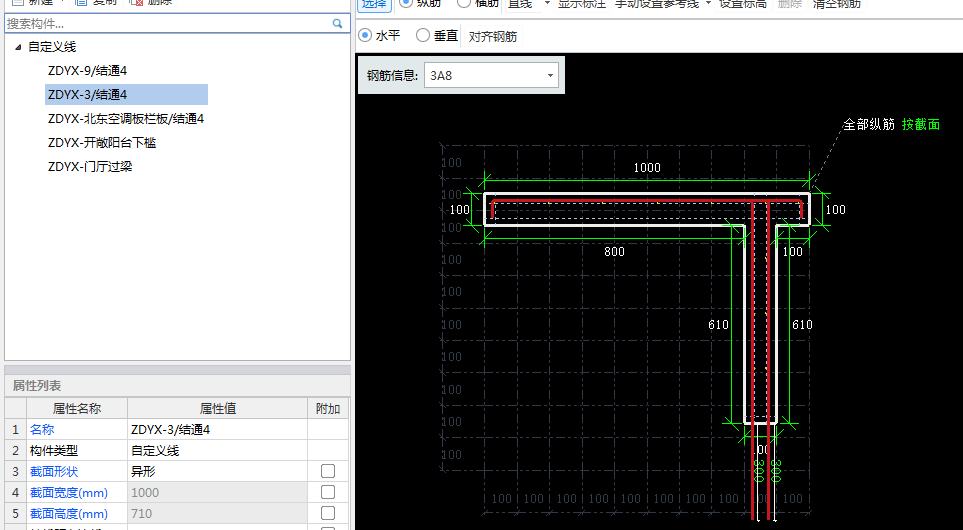963x530 pixels.
Task: Click the 710 height value cell
Action: click(217, 513)
